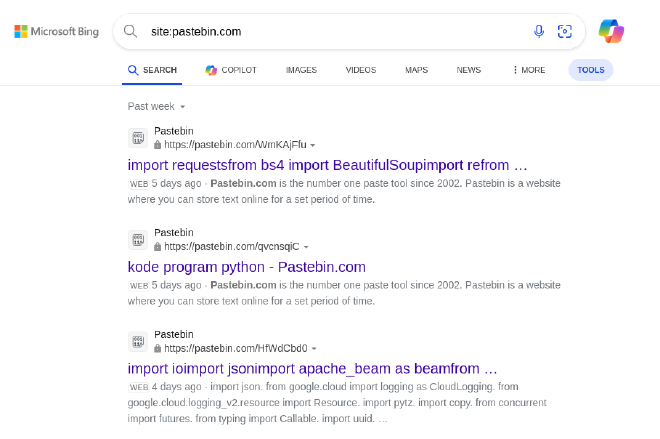Switch to the Images tab

coord(301,70)
